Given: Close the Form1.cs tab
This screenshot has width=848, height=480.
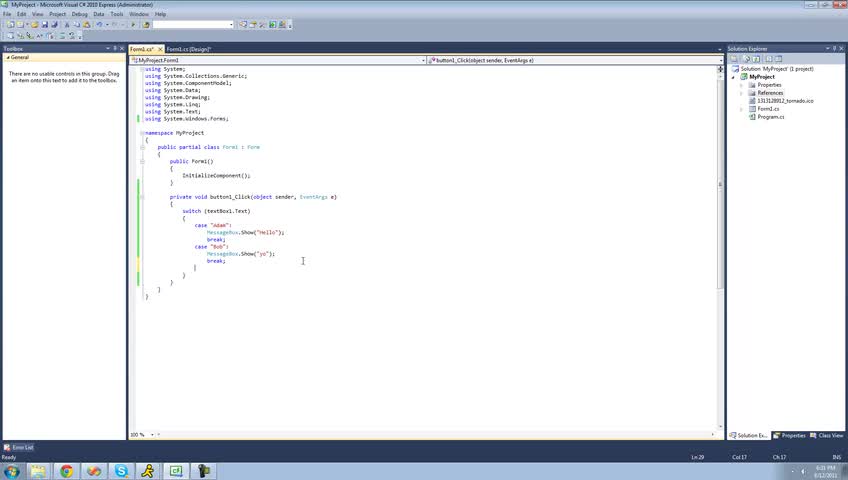Looking at the screenshot, I should pyautogui.click(x=160, y=49).
